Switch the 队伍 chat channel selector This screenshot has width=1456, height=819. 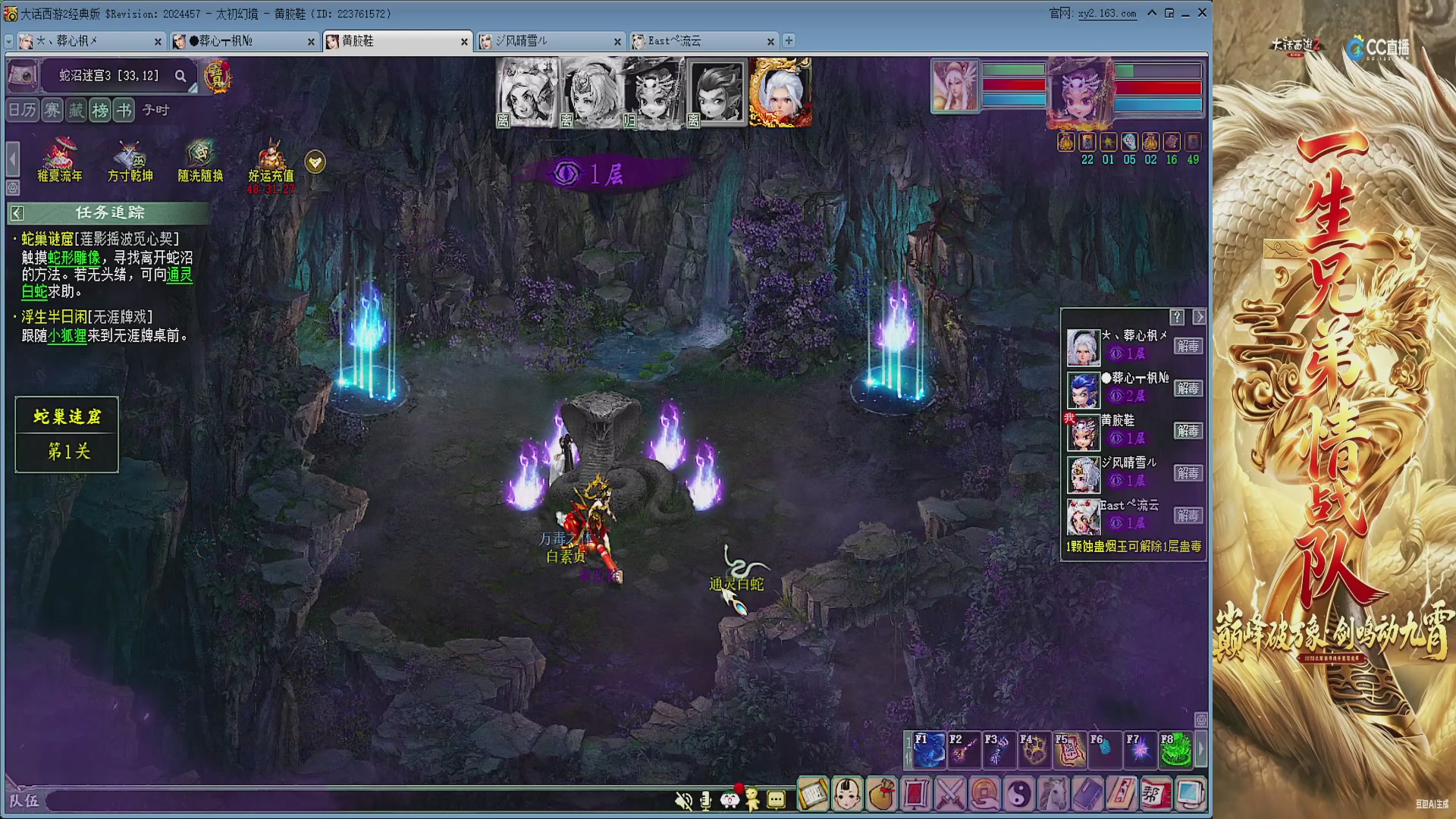[24, 801]
